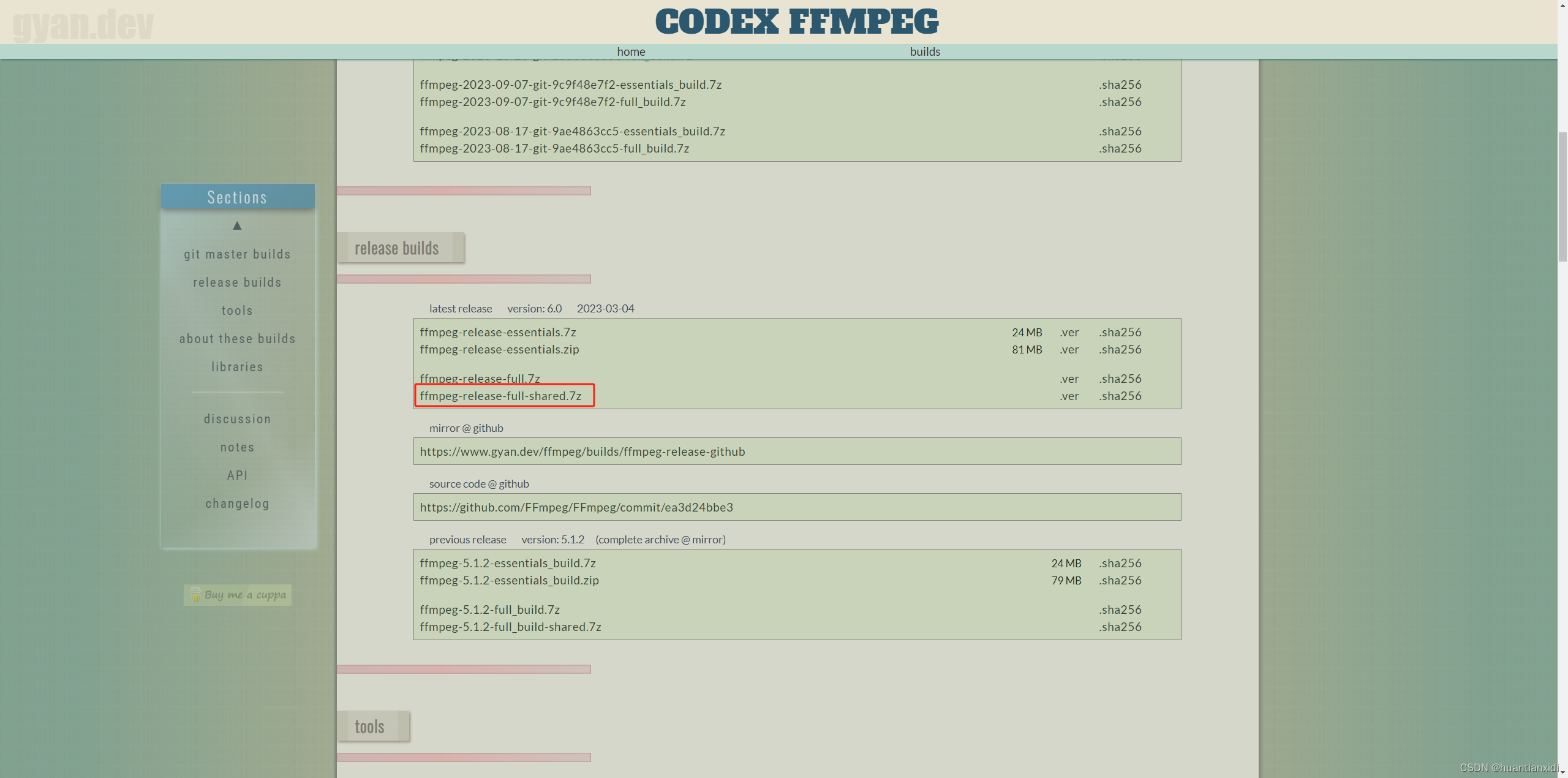Open about these builds in sidebar
Screen dimensions: 1568x778
[x=237, y=339]
